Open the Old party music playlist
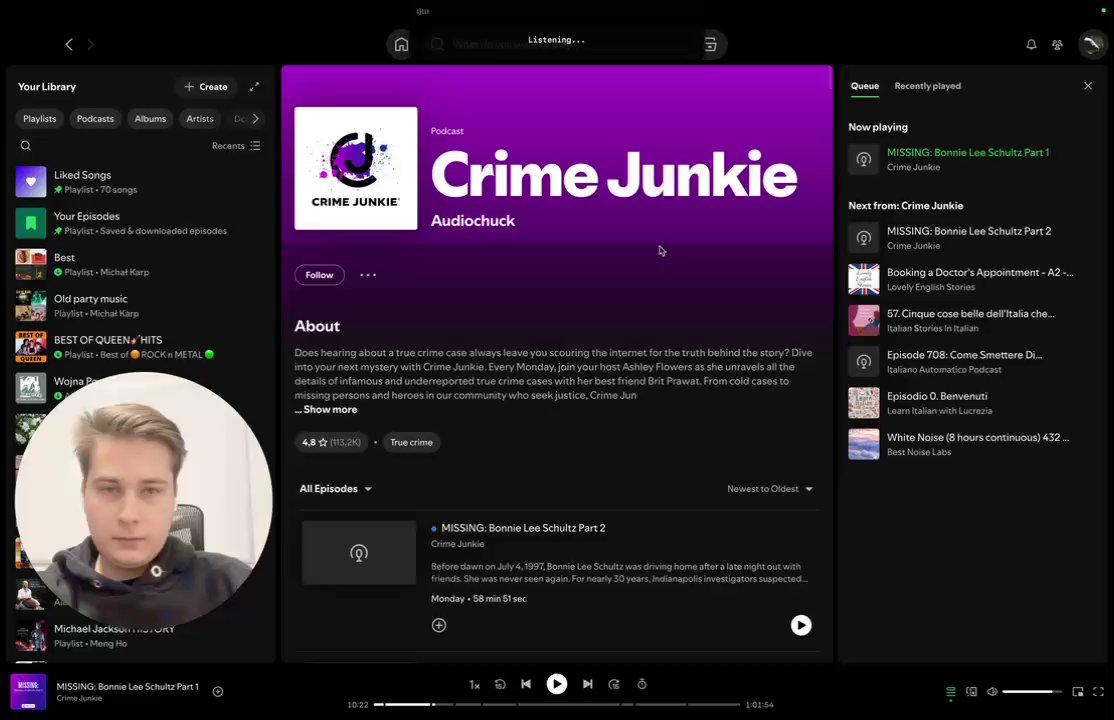Image resolution: width=1114 pixels, height=720 pixels. (141, 306)
